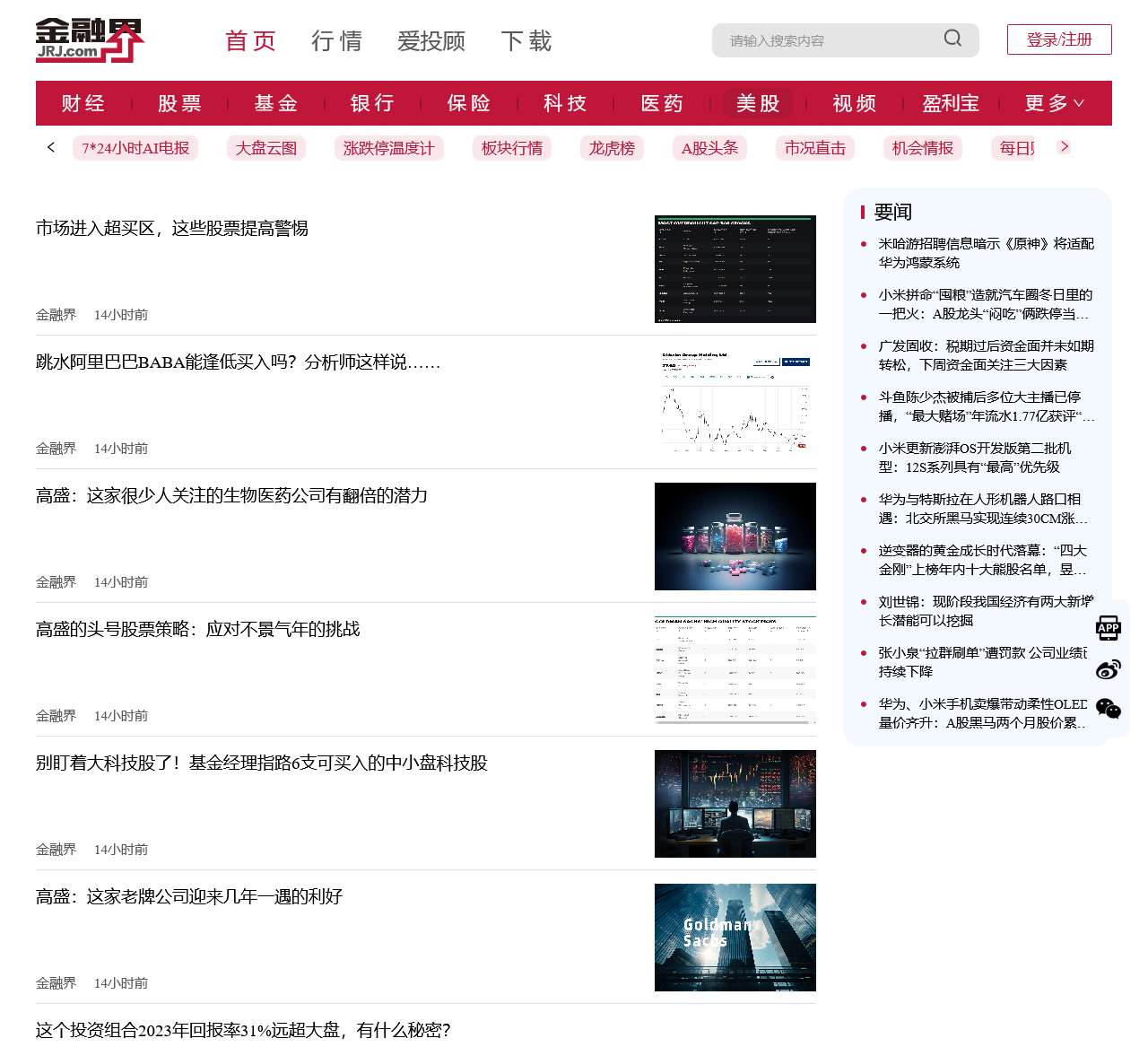Click the 登录/注册 button

pyautogui.click(x=1059, y=39)
